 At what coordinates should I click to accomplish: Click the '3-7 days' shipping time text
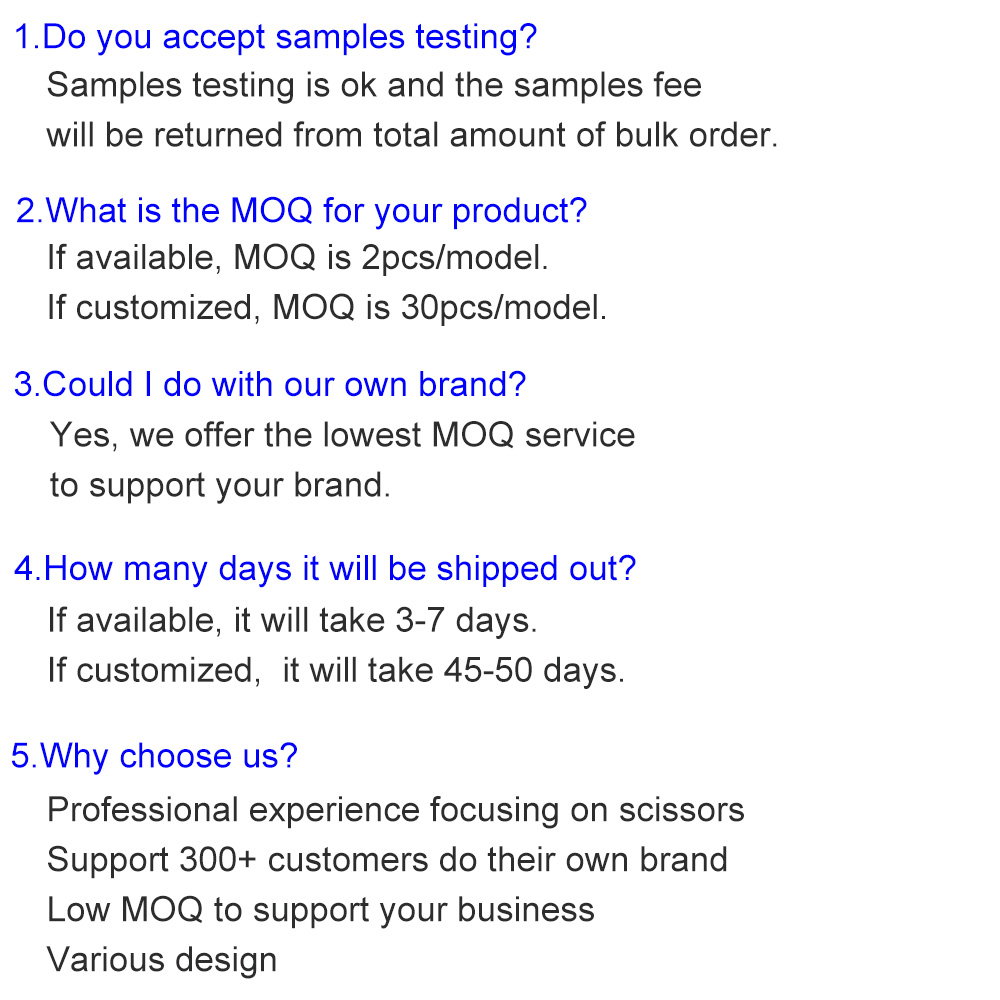(x=466, y=620)
